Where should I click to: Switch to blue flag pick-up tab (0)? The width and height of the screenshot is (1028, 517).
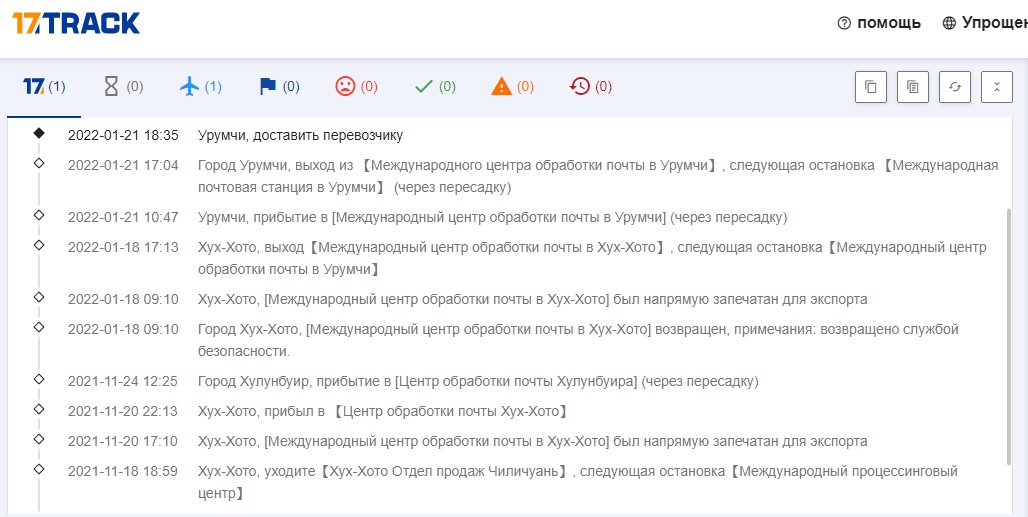point(279,86)
